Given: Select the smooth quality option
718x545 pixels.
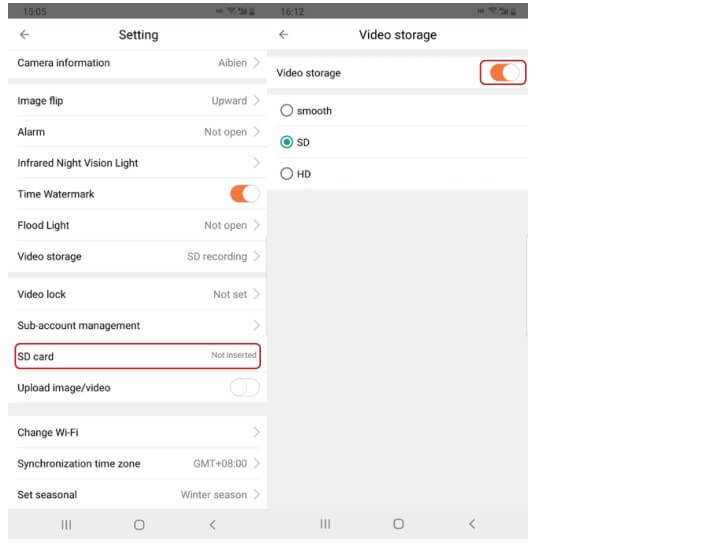Looking at the screenshot, I should [287, 111].
